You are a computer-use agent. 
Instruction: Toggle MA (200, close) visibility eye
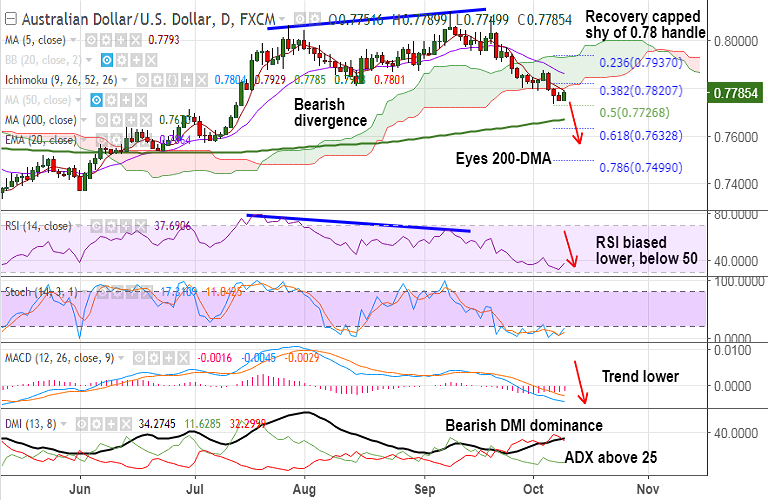pyautogui.click(x=102, y=120)
